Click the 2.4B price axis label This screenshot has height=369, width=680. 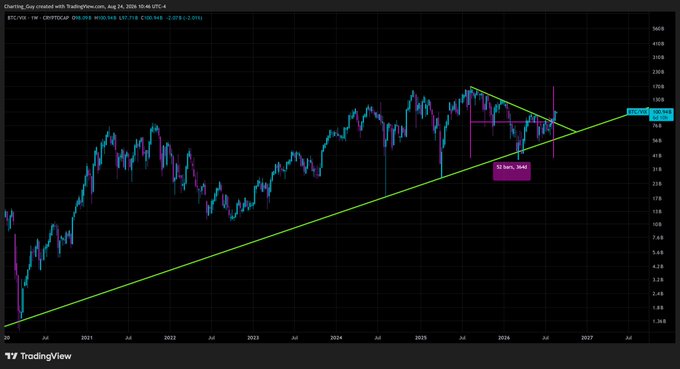coord(657,294)
